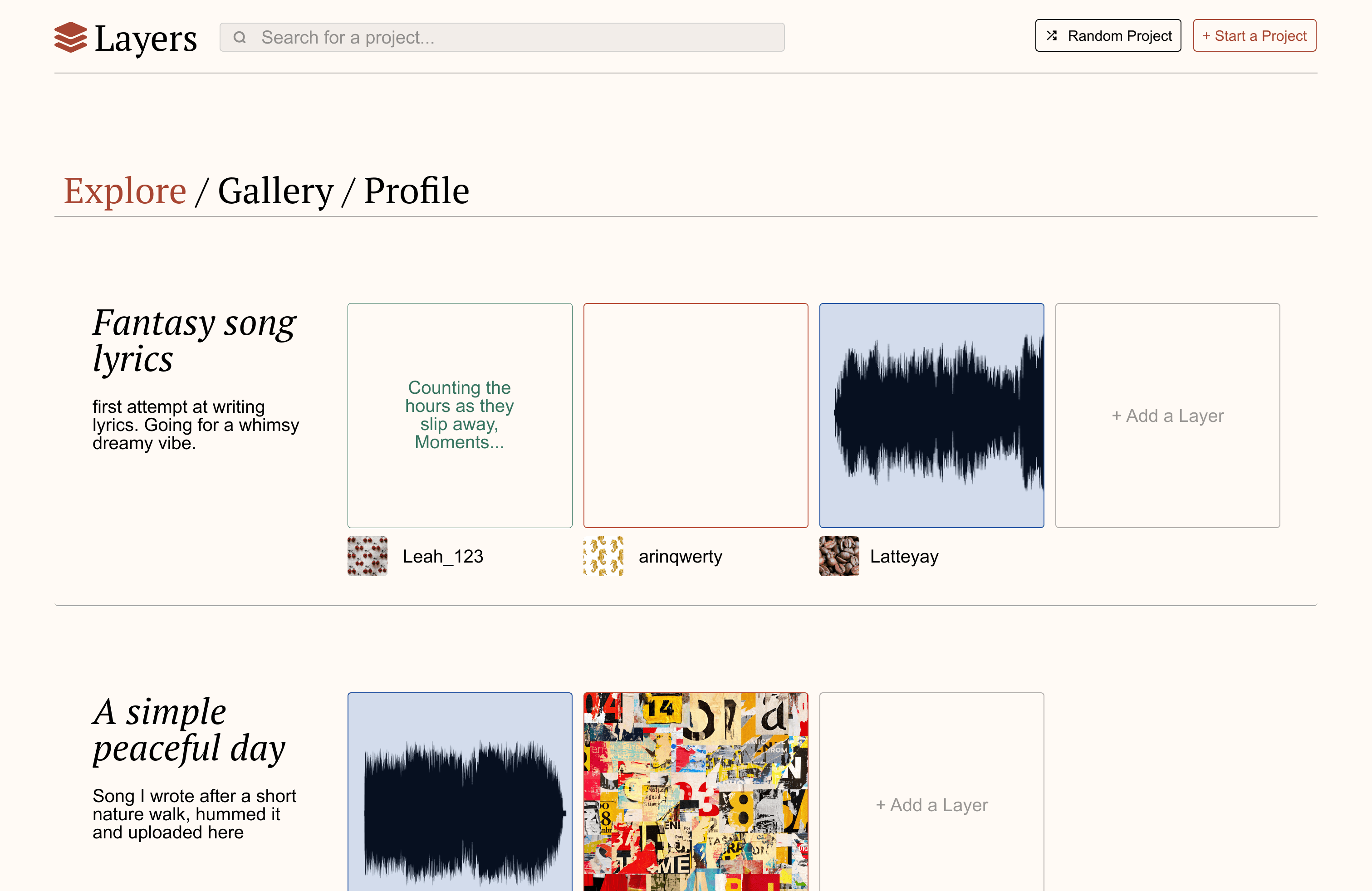
Task: Add a Layer to Fantasy song lyrics
Action: click(x=1168, y=416)
